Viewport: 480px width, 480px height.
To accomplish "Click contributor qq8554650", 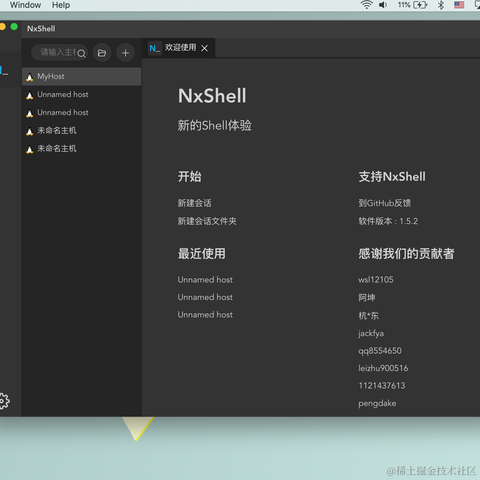I will click(x=380, y=351).
